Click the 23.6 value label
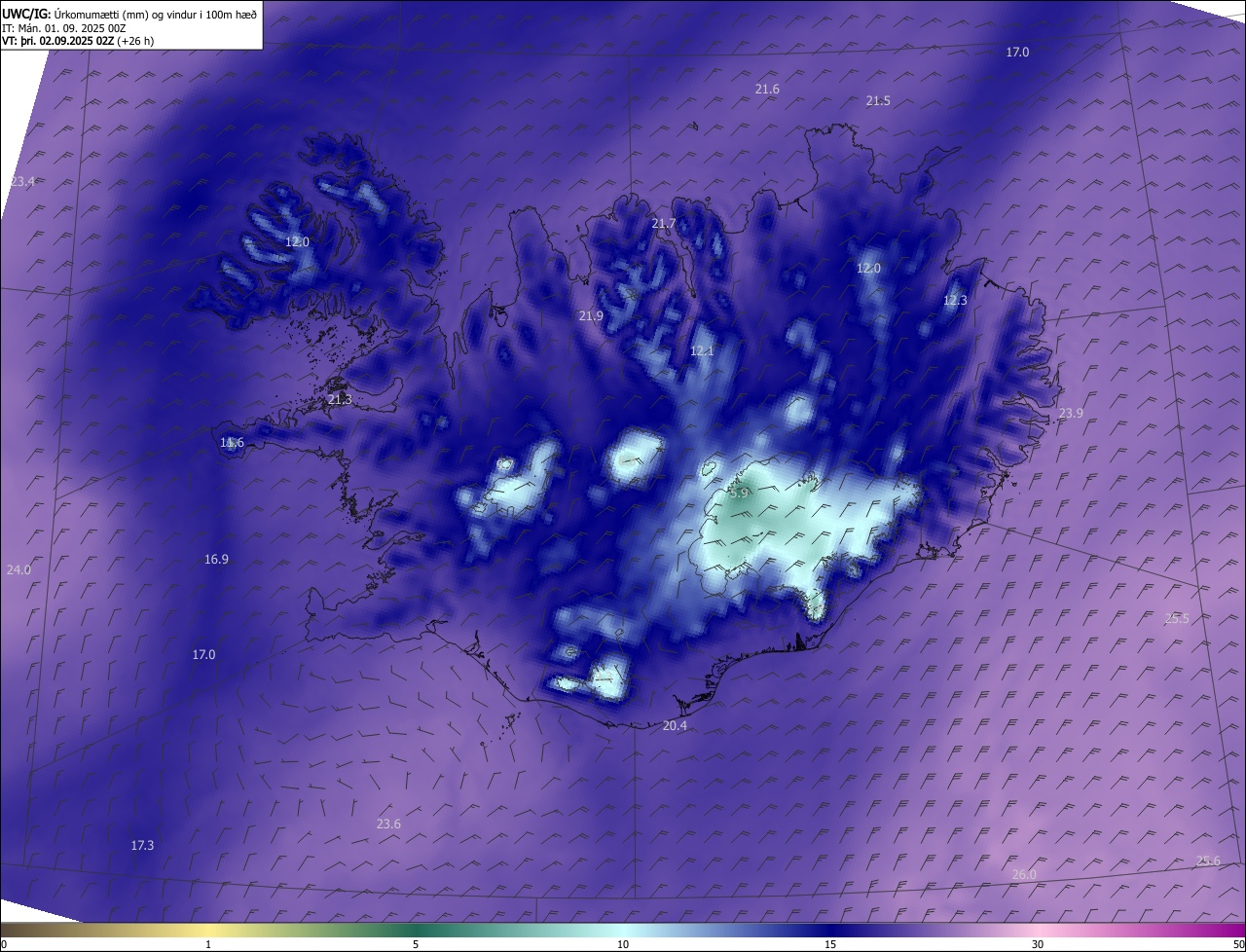 click(x=388, y=824)
